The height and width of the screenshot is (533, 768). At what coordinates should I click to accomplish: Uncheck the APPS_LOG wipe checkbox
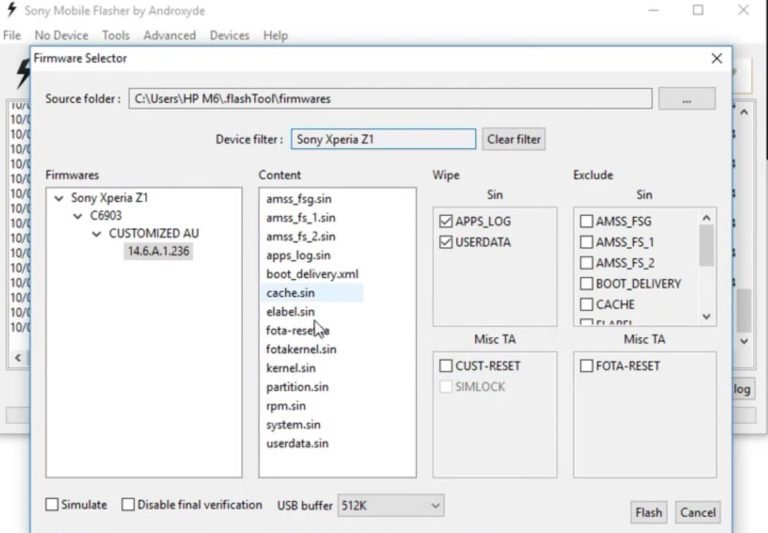[446, 221]
